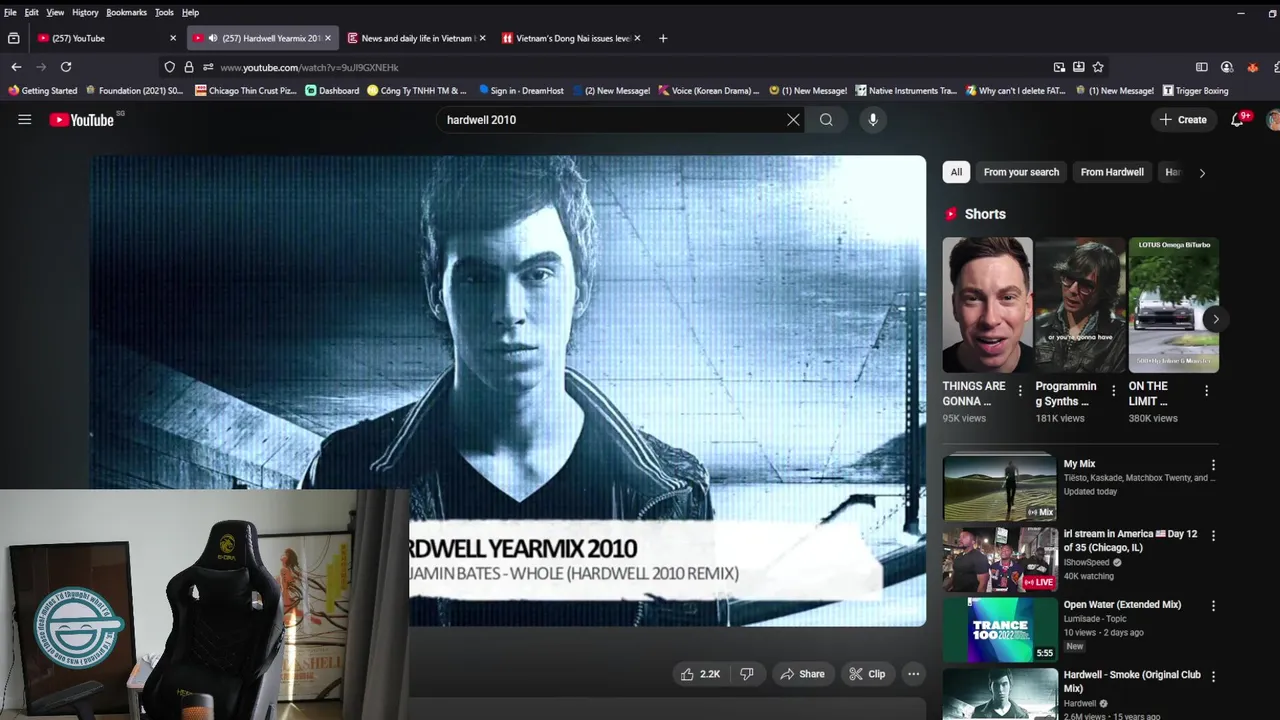Open the View menu
The width and height of the screenshot is (1280, 720).
pyautogui.click(x=55, y=12)
